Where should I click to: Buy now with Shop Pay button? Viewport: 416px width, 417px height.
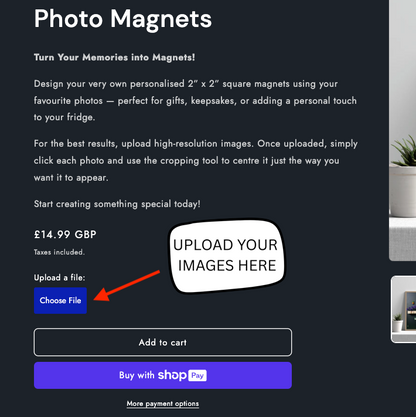click(163, 375)
